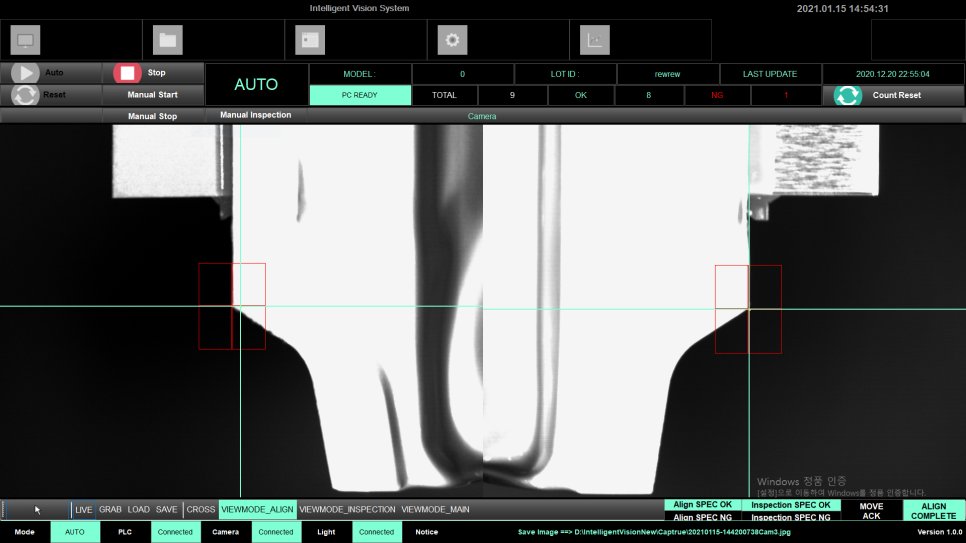Click the PC READY indicator
966x543 pixels.
coord(360,96)
